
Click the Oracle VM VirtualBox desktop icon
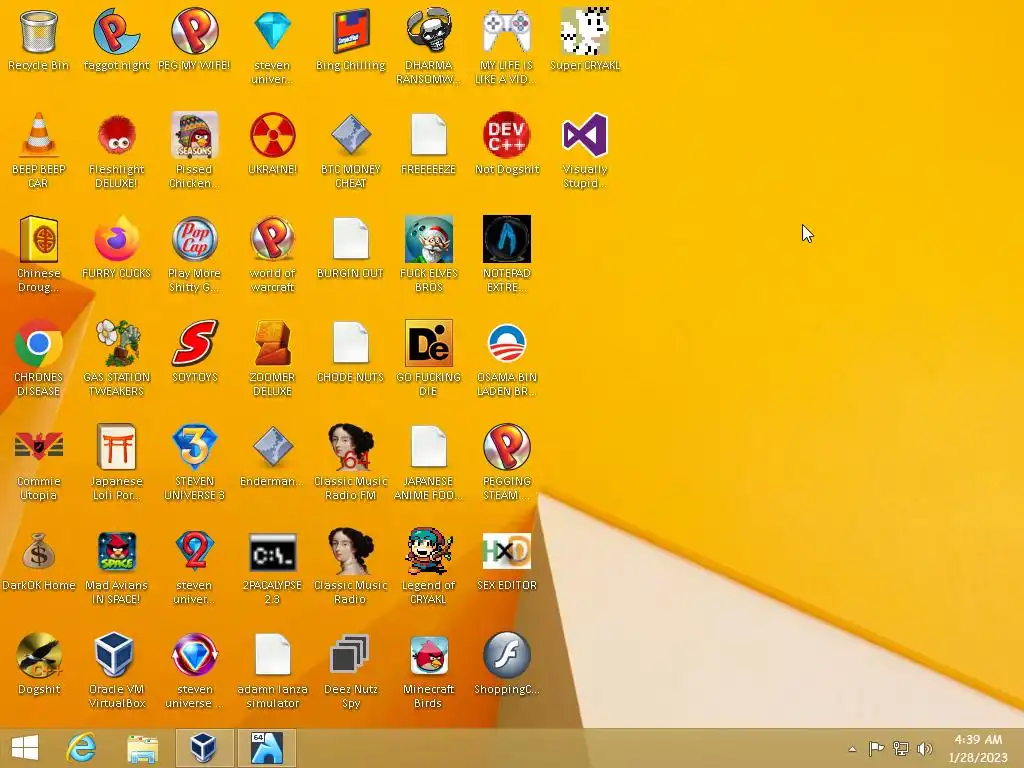point(115,654)
